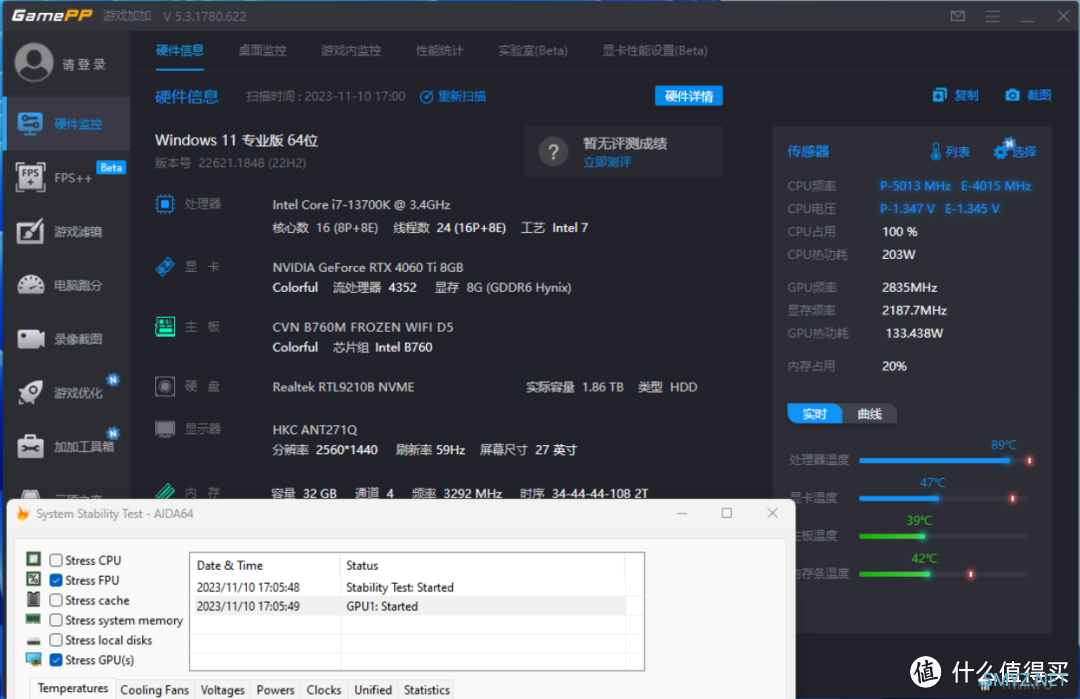Image resolution: width=1080 pixels, height=699 pixels.
Task: Select the Stability Test: Started log row
Action: (x=417, y=587)
